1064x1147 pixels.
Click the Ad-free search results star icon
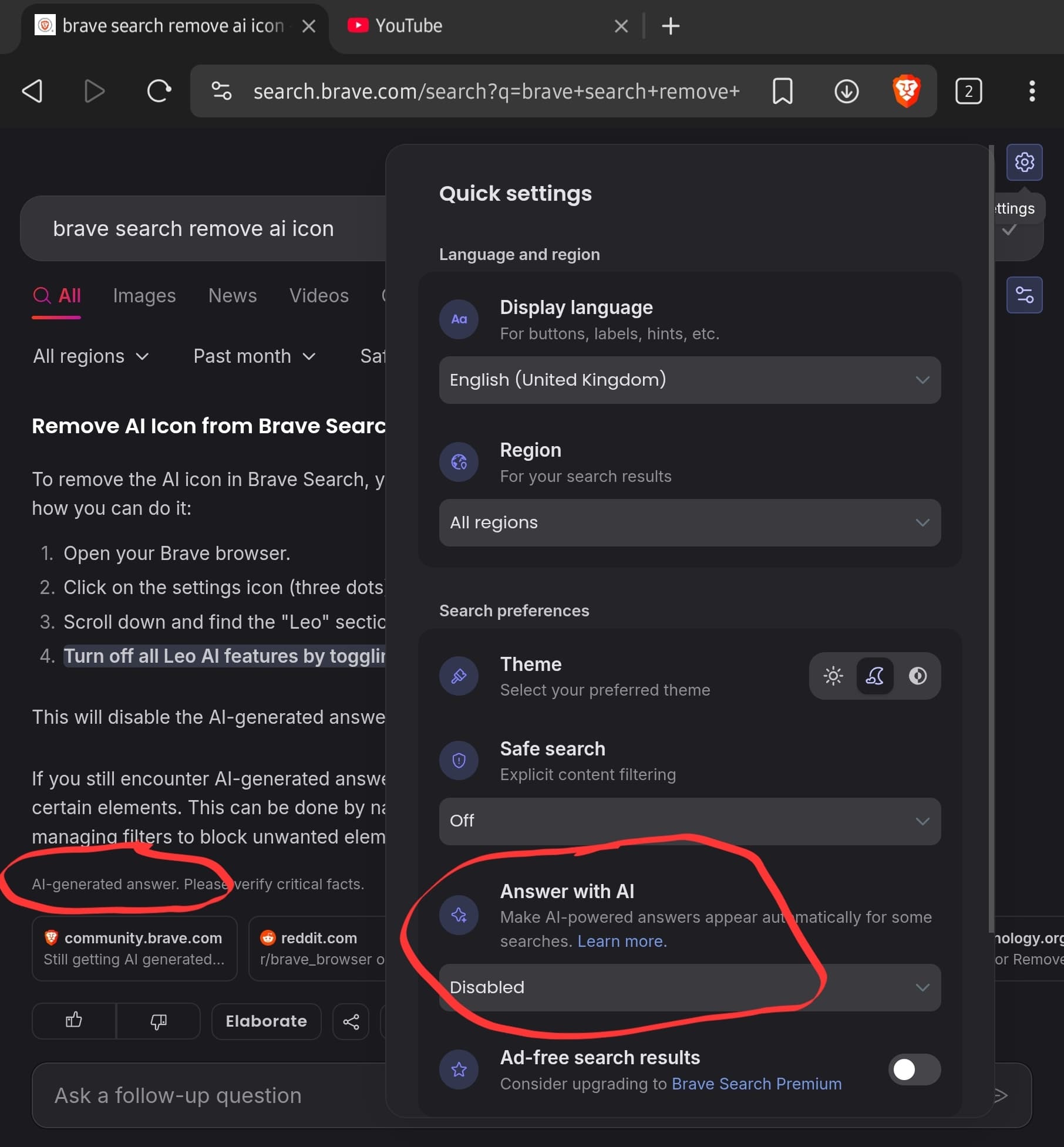point(459,1070)
